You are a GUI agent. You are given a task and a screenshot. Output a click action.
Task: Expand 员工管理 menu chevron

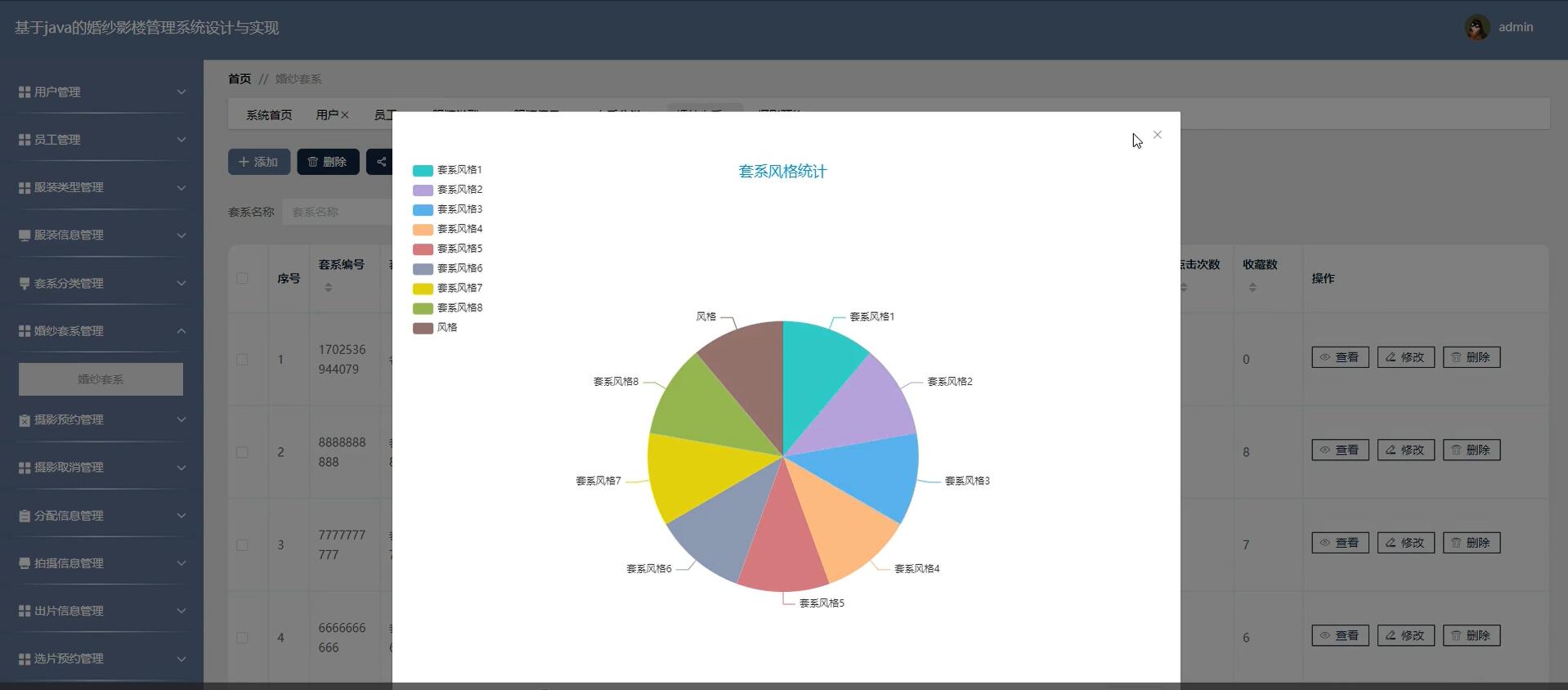[181, 140]
